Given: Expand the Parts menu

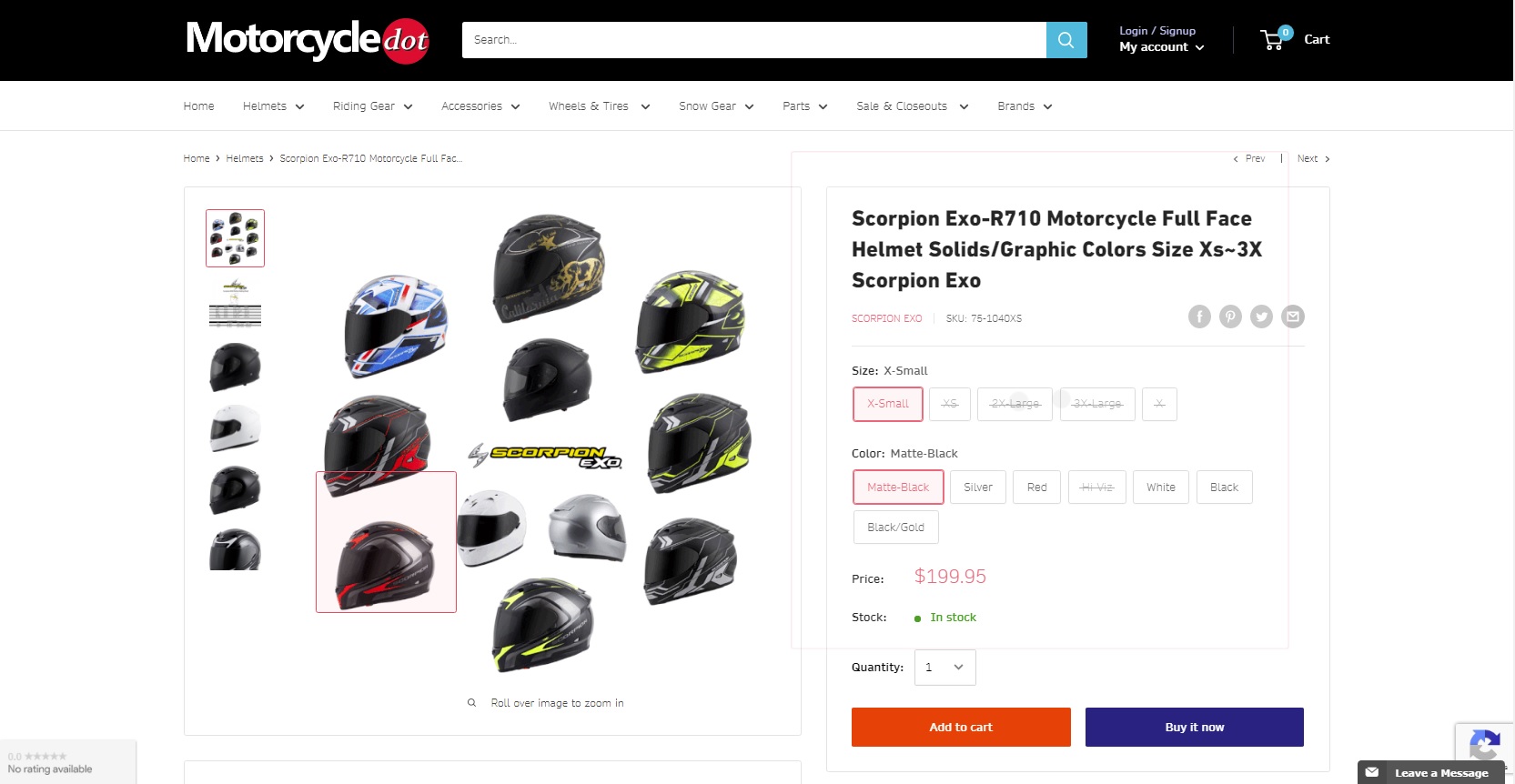Looking at the screenshot, I should (804, 106).
